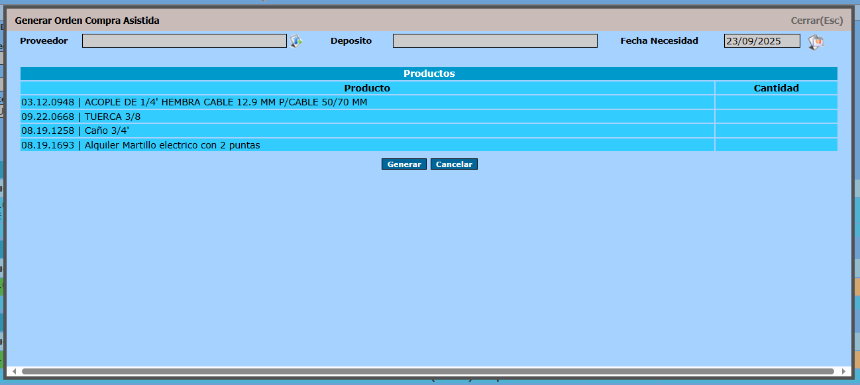Select the TUERCA 3/8 product row
Viewport: 860px width, 385px height.
[367, 116]
